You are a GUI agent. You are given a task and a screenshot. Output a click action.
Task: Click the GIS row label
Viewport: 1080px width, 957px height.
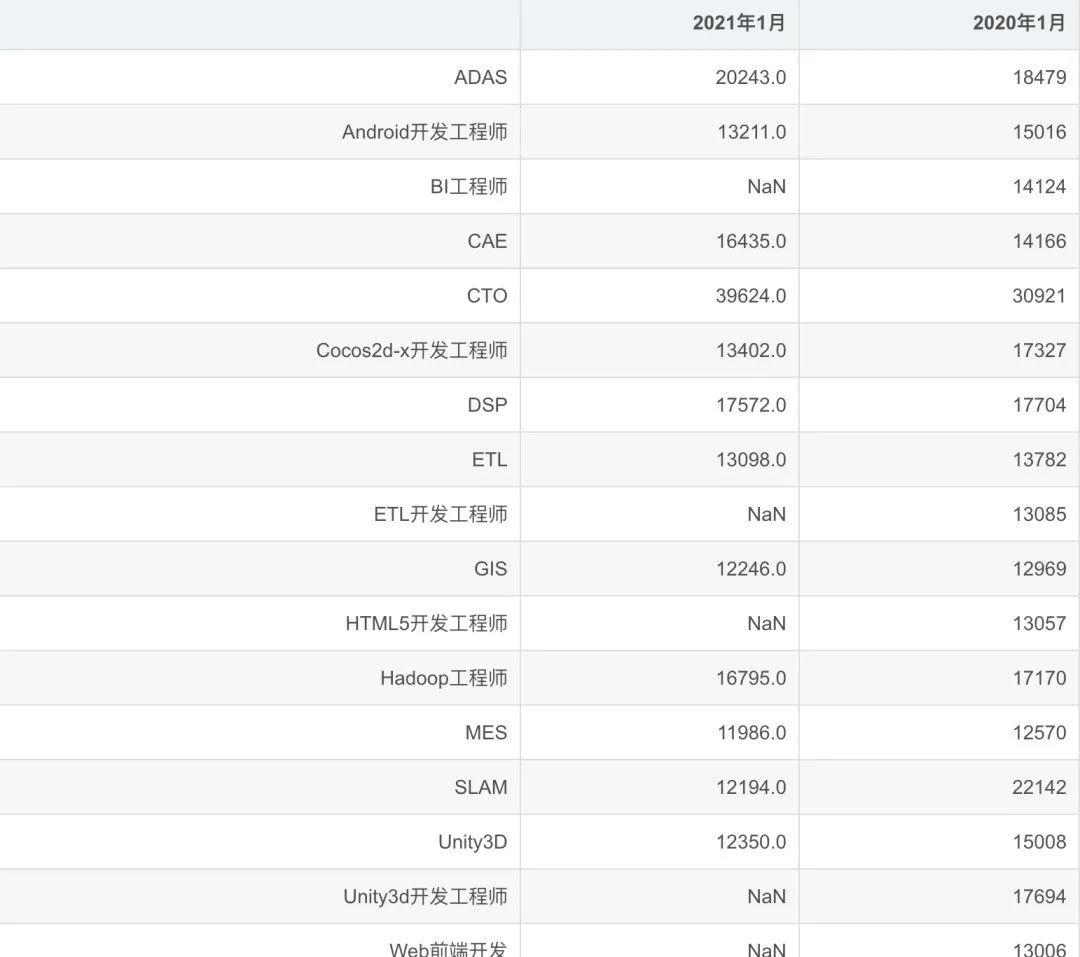tap(490, 568)
